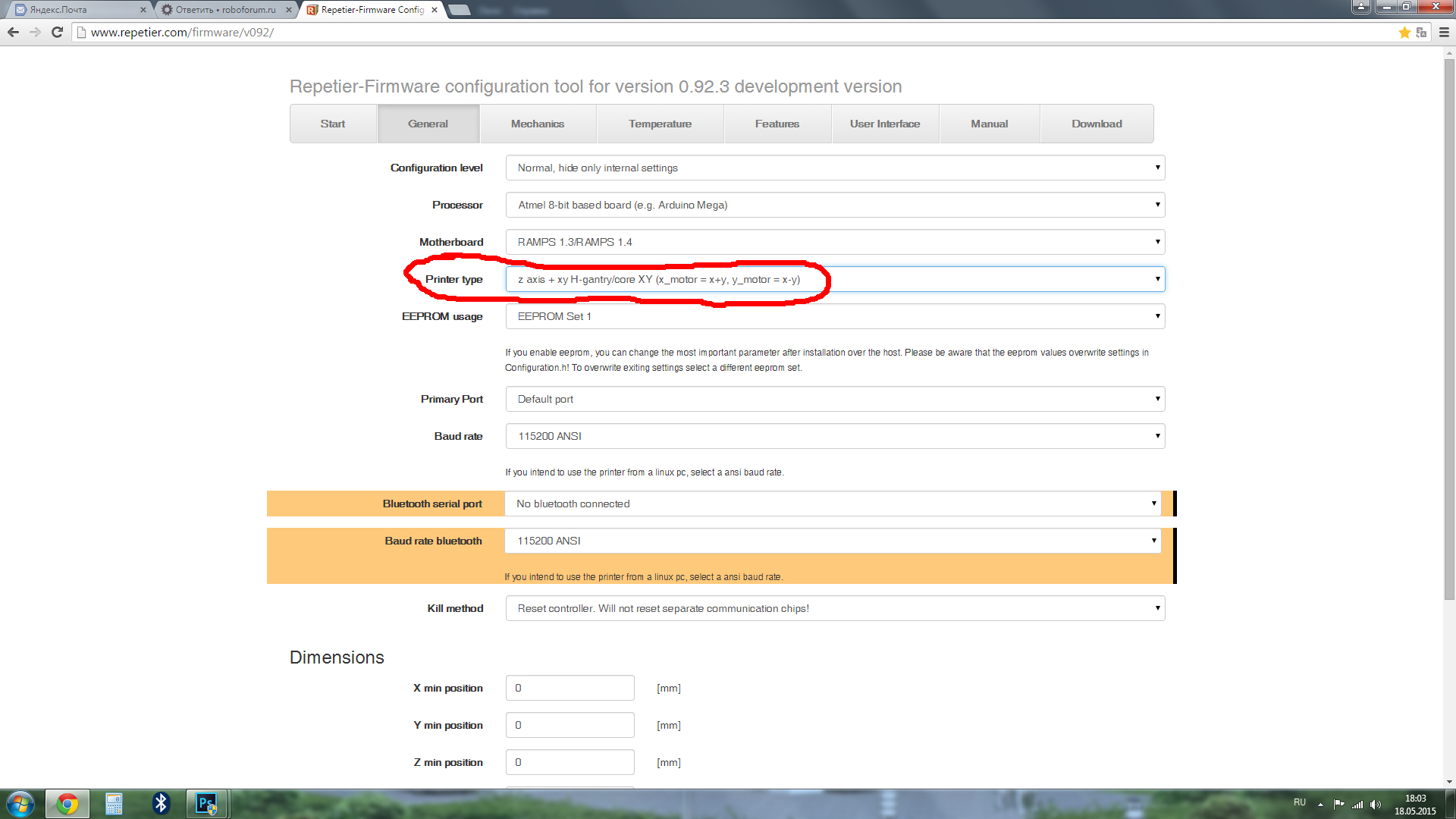The width and height of the screenshot is (1456, 819).
Task: Open Chrome menu hamburger icon
Action: click(x=1444, y=32)
